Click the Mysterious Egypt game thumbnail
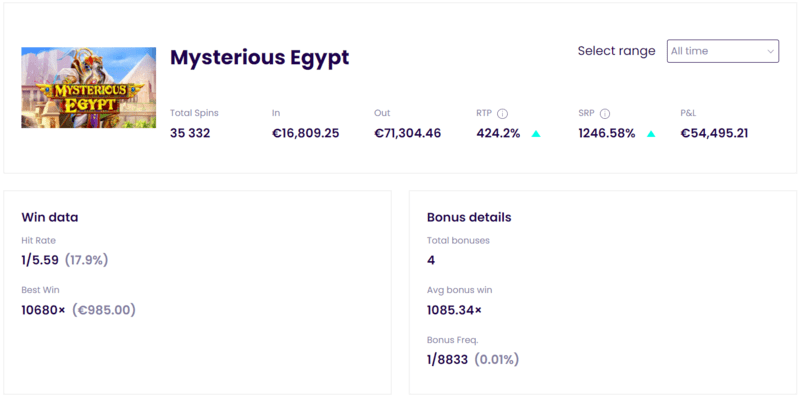The width and height of the screenshot is (800, 398). (89, 87)
